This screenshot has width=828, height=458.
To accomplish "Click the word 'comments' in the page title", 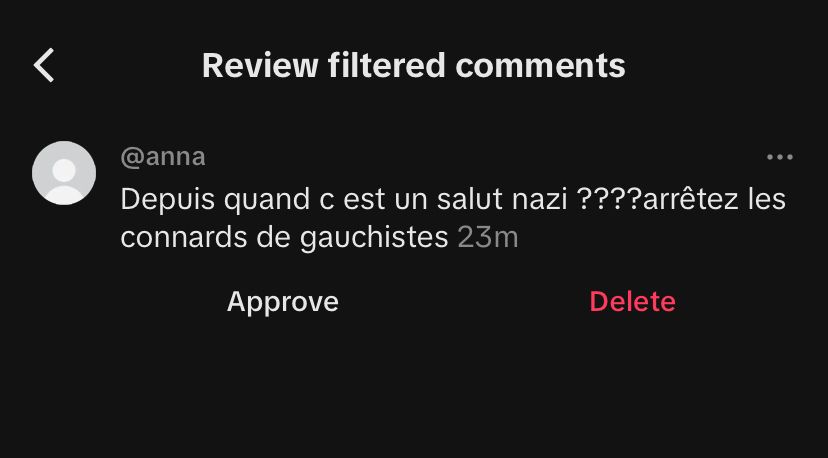I will click(540, 66).
